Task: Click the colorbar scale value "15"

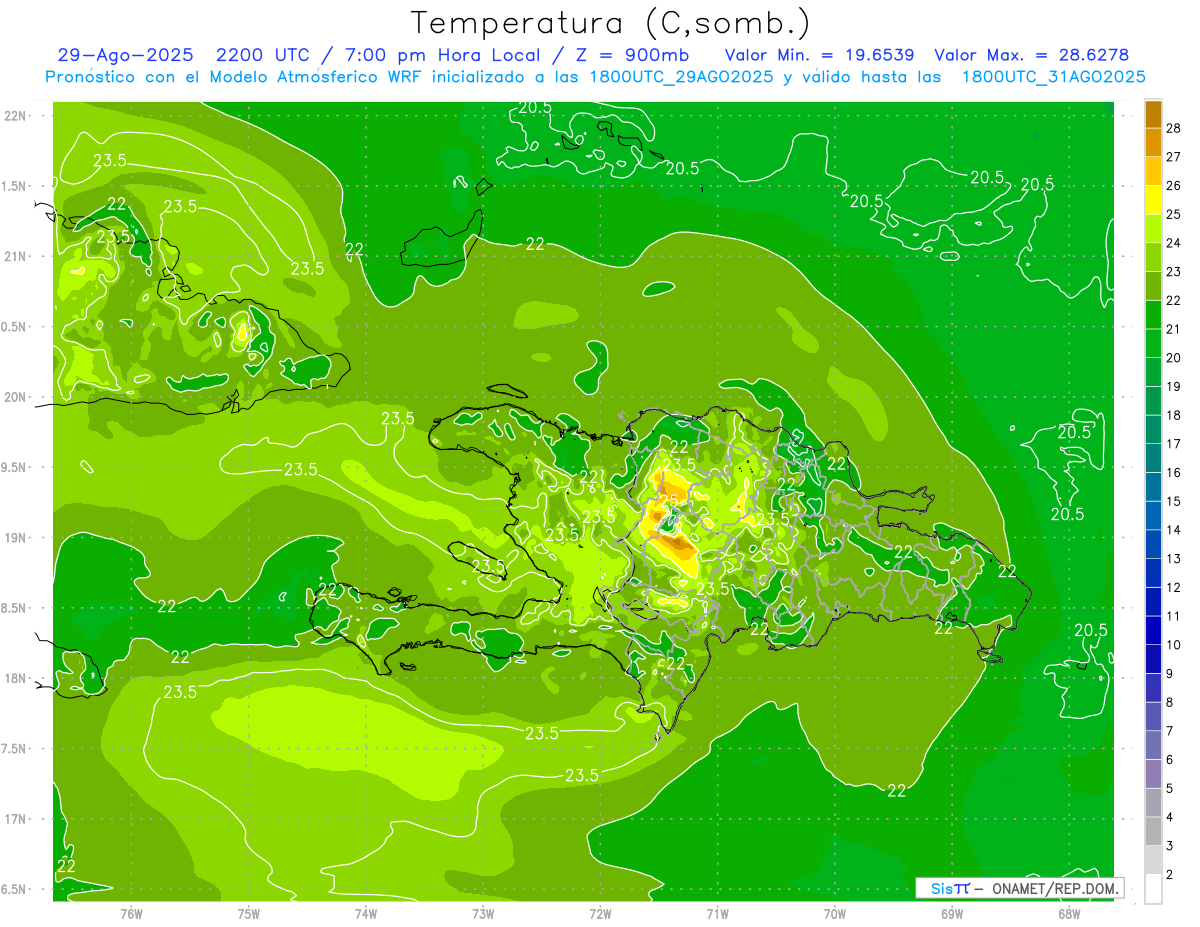Action: click(1173, 501)
